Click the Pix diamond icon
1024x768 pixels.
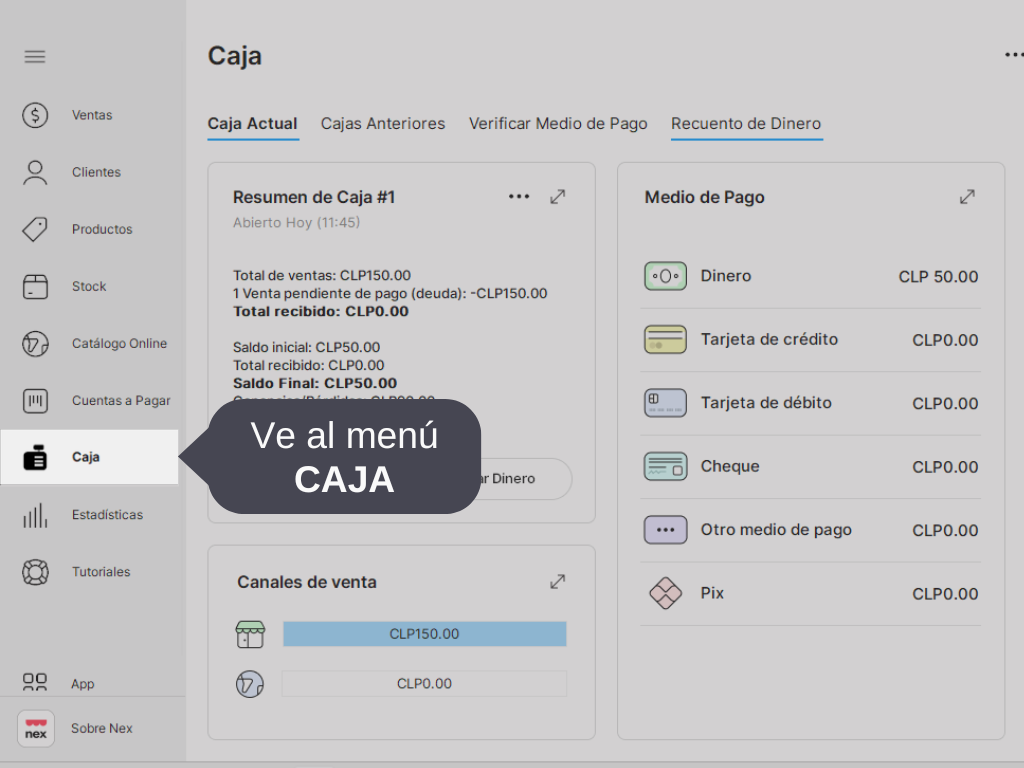tap(665, 593)
